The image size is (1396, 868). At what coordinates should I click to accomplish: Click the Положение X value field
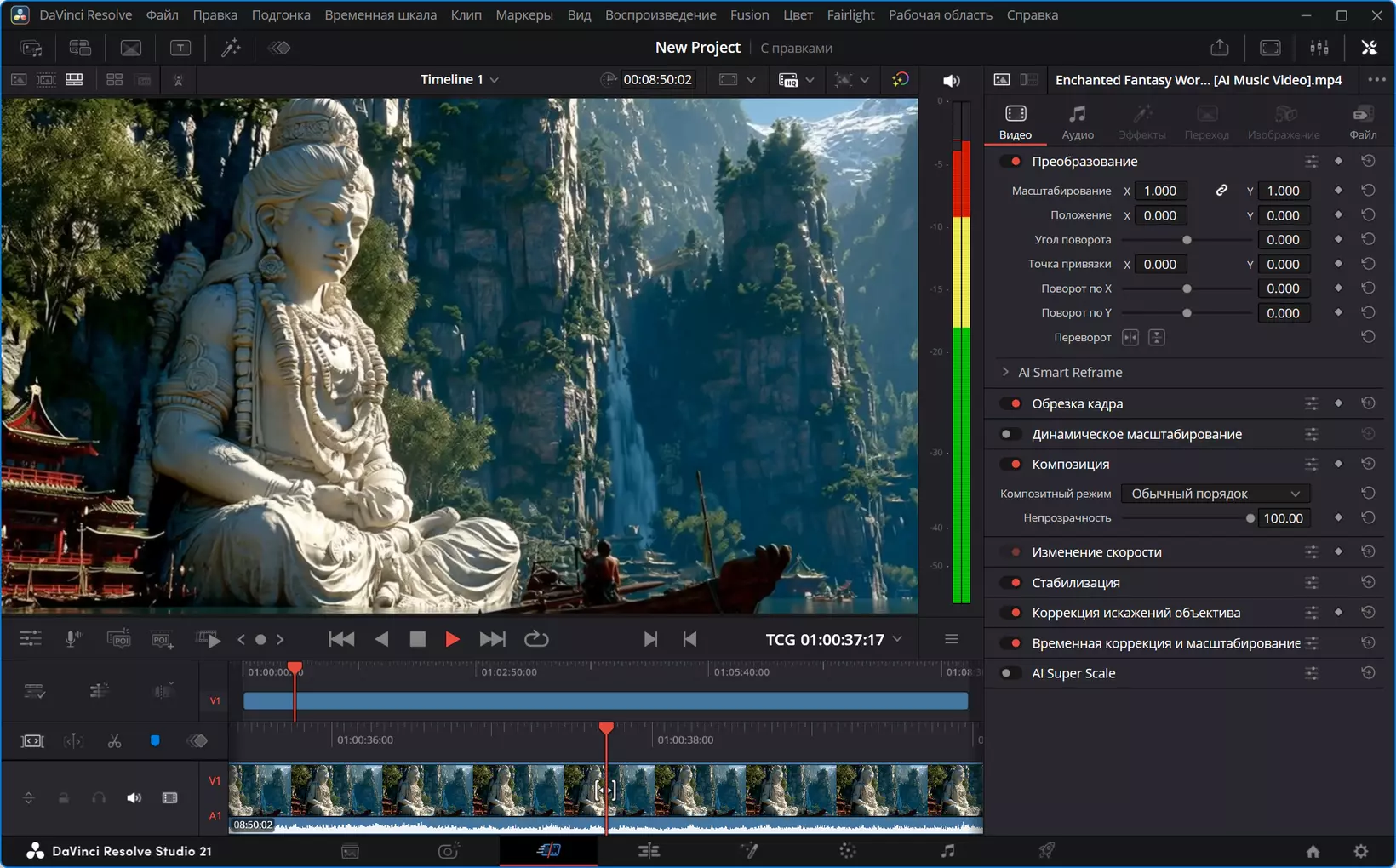1160,215
